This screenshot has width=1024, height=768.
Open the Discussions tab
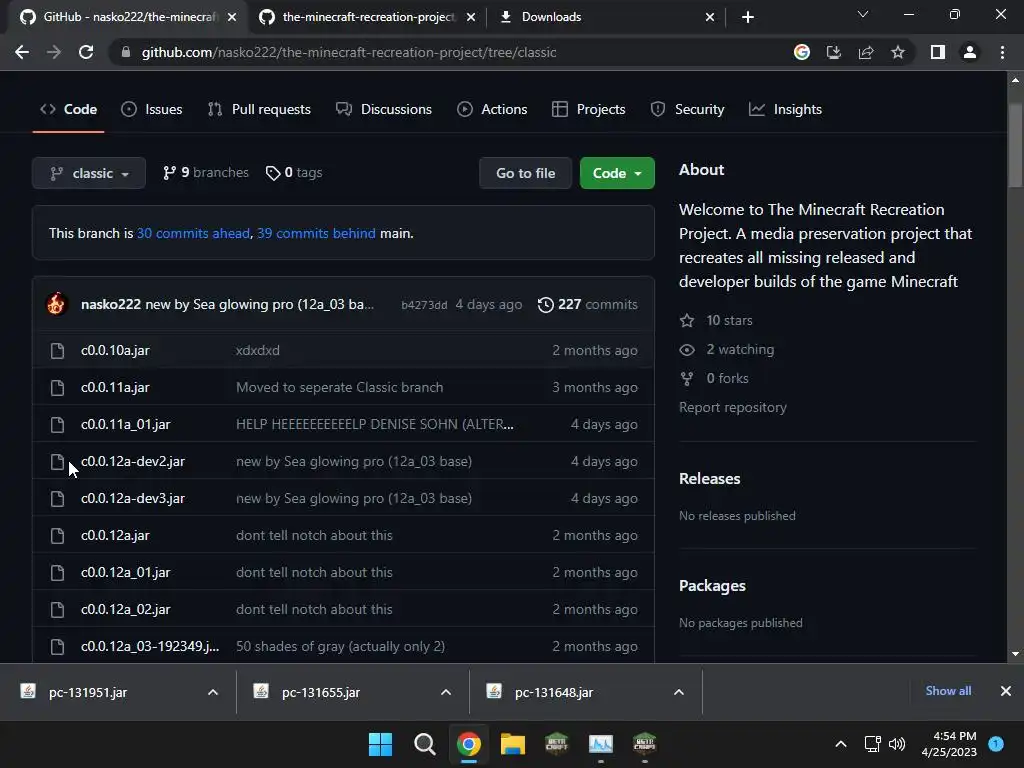(384, 109)
